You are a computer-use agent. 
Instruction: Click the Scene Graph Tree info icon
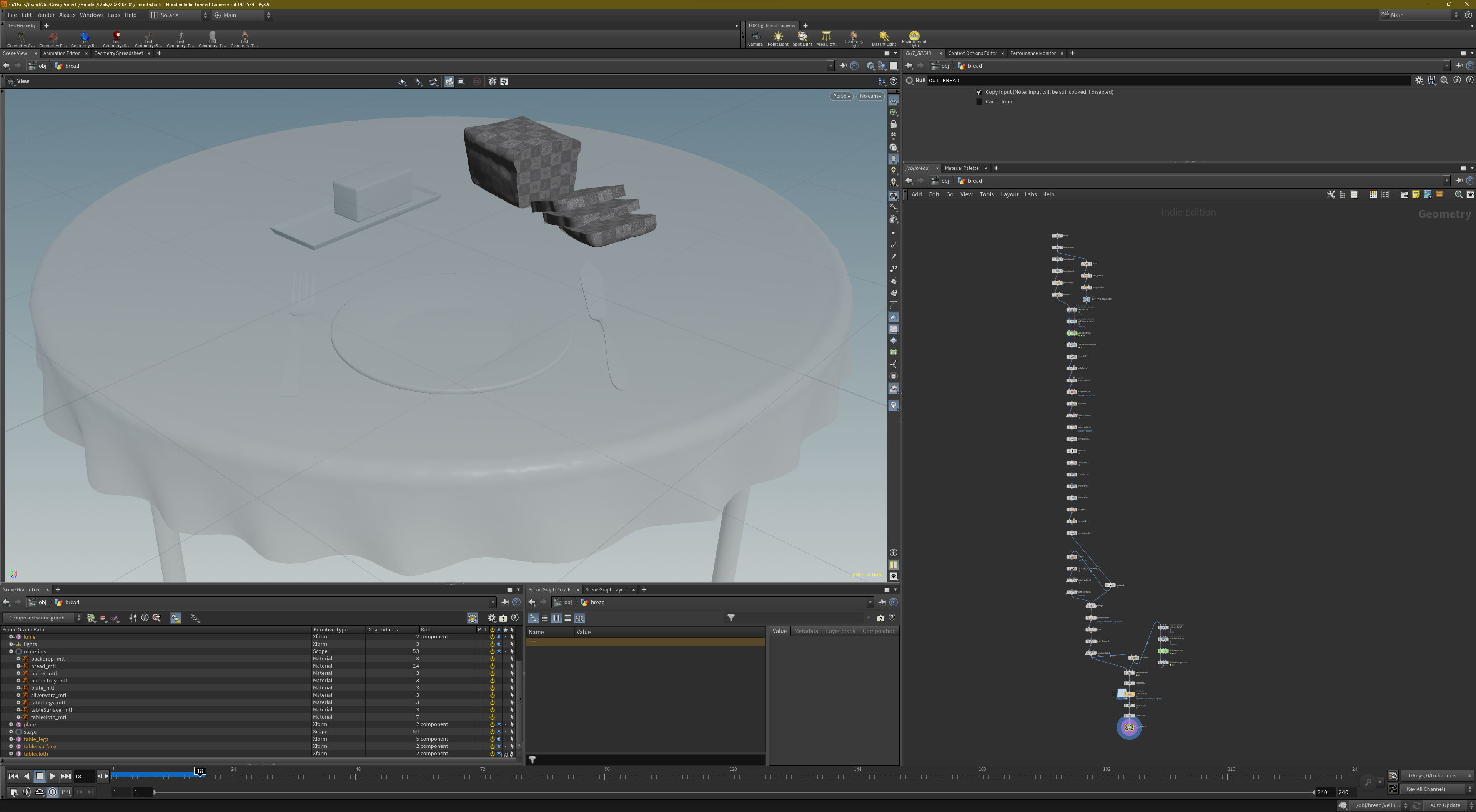point(145,618)
